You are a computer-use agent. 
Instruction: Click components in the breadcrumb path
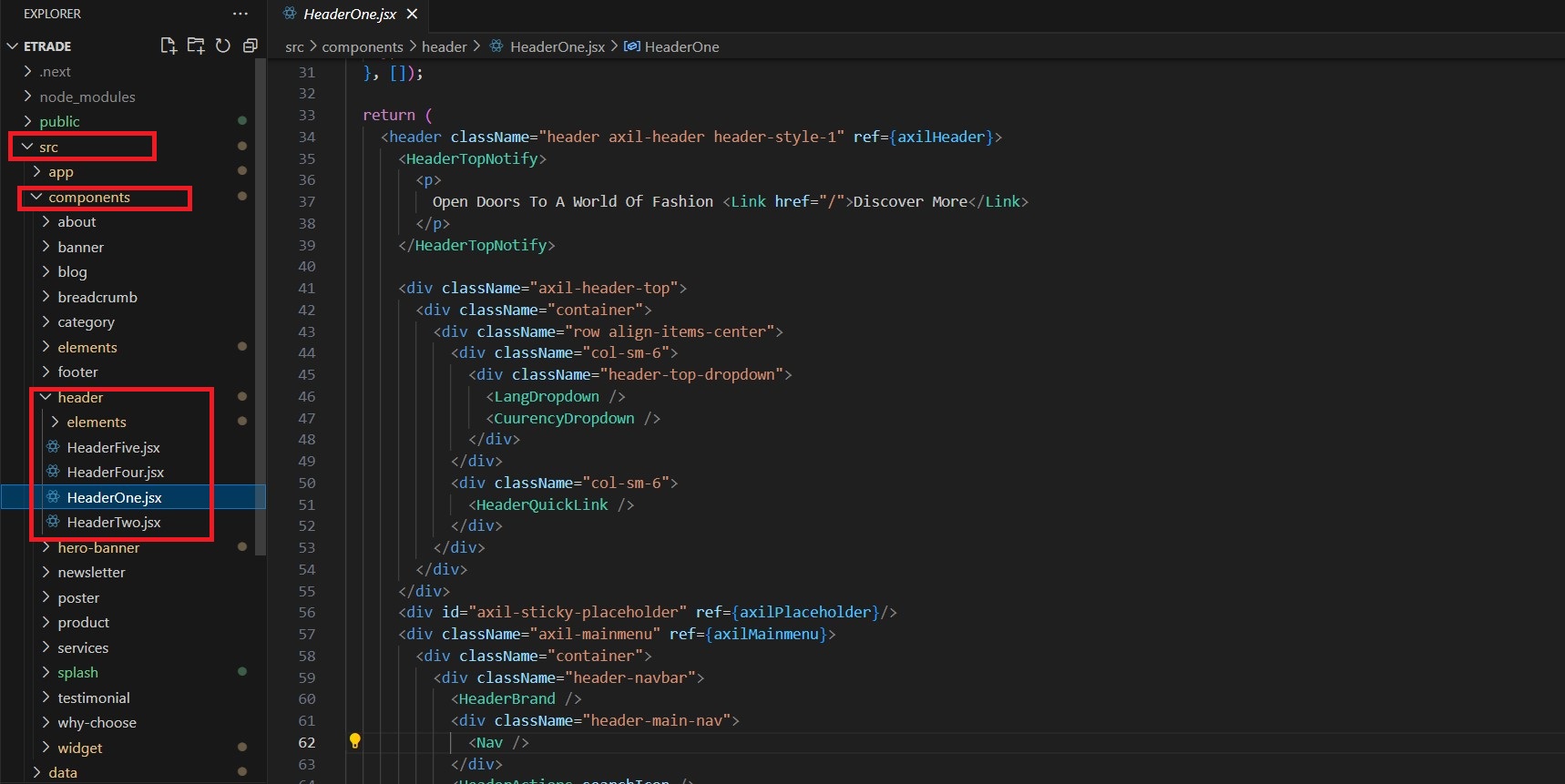pyautogui.click(x=363, y=46)
